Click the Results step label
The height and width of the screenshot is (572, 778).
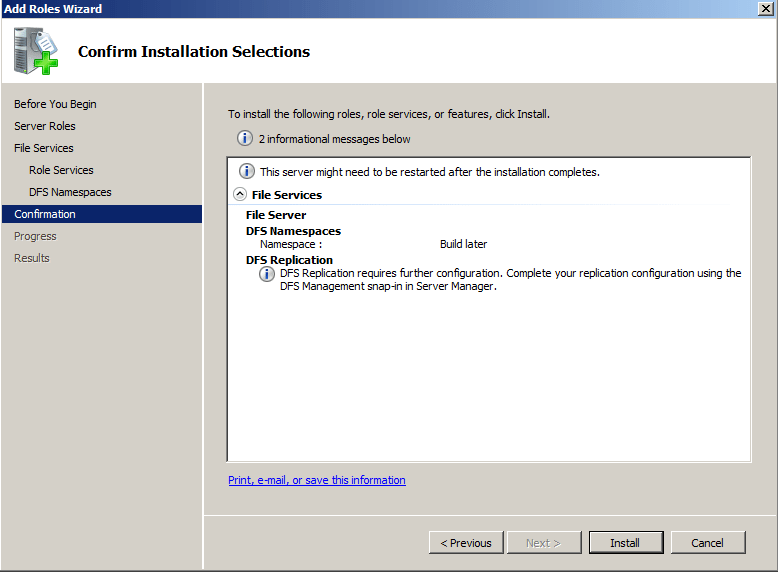[32, 258]
